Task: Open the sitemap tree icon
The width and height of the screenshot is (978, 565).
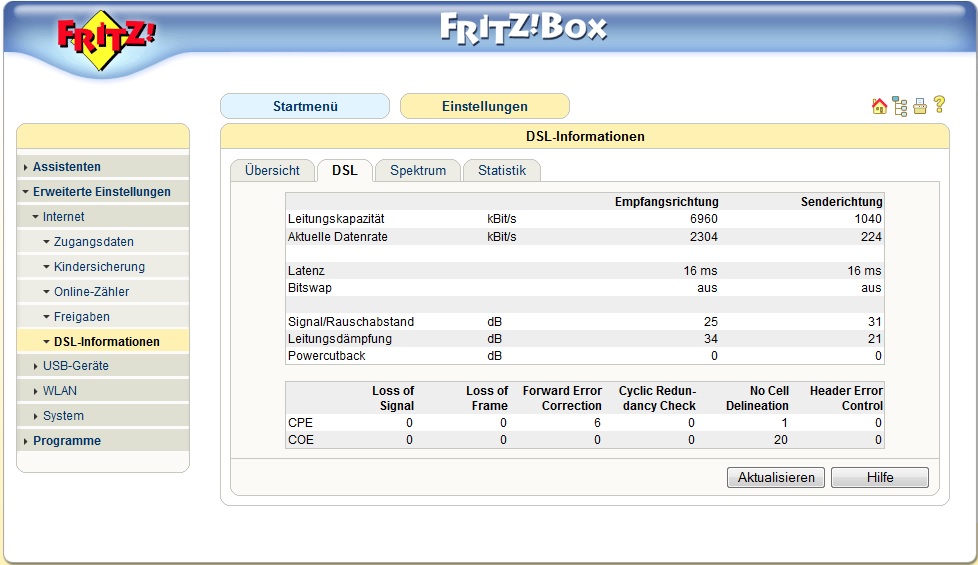Action: click(899, 107)
